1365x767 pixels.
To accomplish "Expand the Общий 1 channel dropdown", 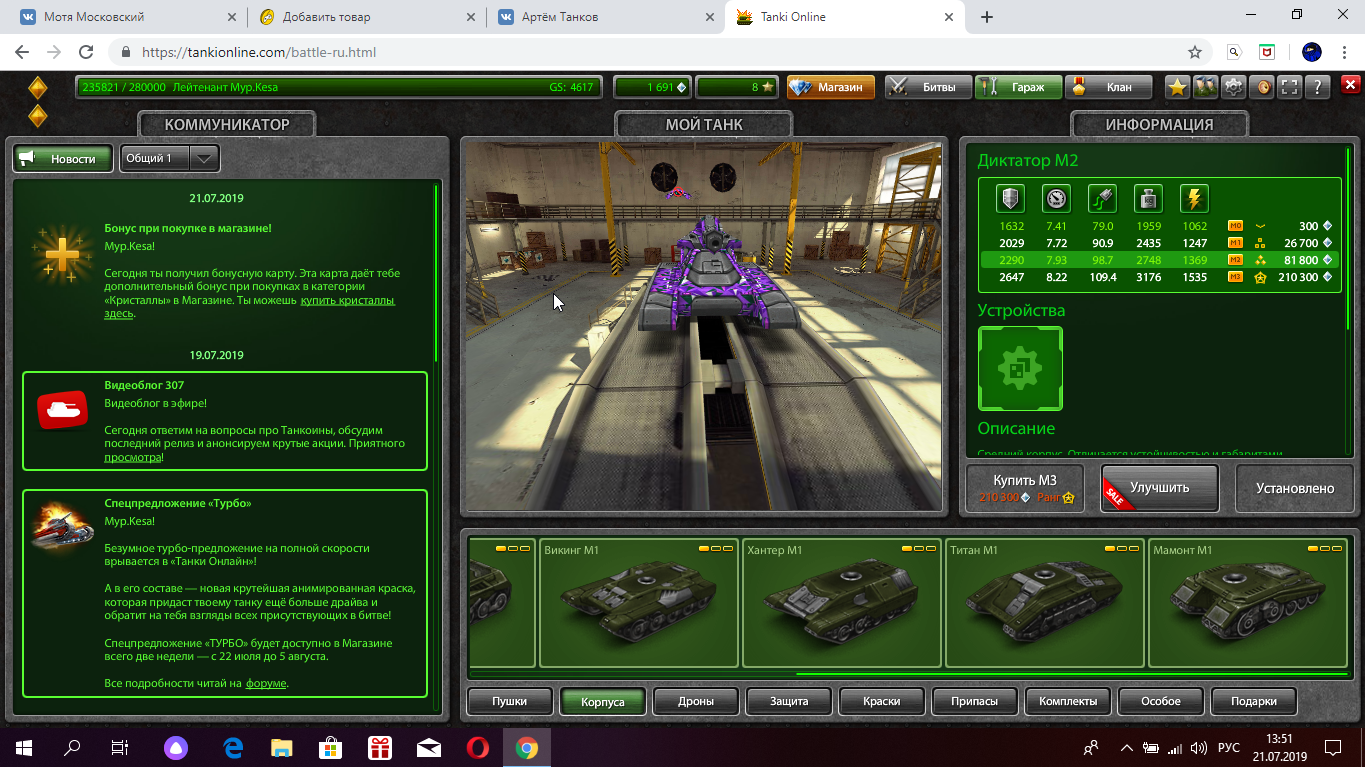I will (x=169, y=158).
